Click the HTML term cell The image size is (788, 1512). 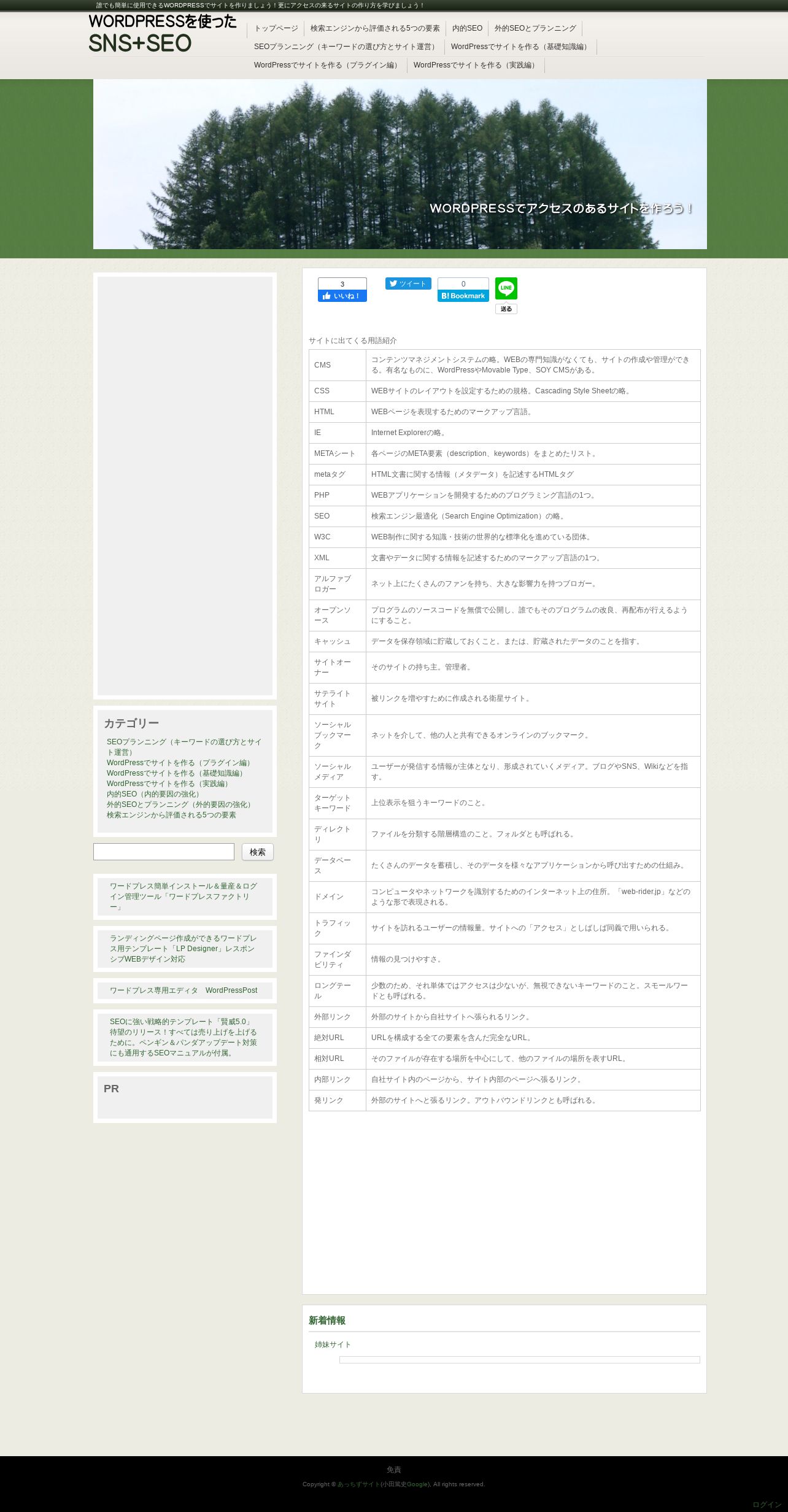pos(338,412)
